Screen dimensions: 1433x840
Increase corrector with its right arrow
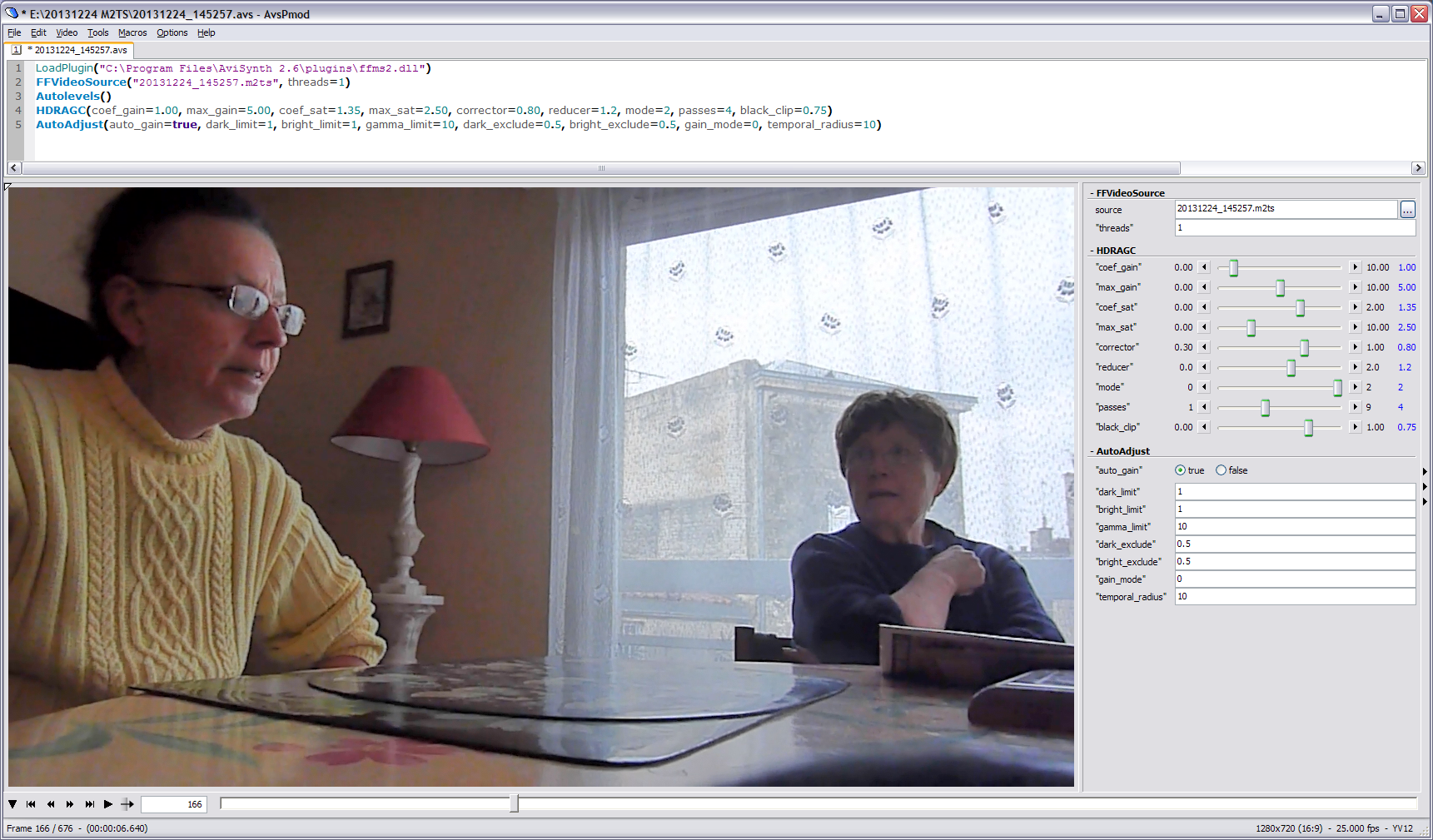pyautogui.click(x=1356, y=347)
